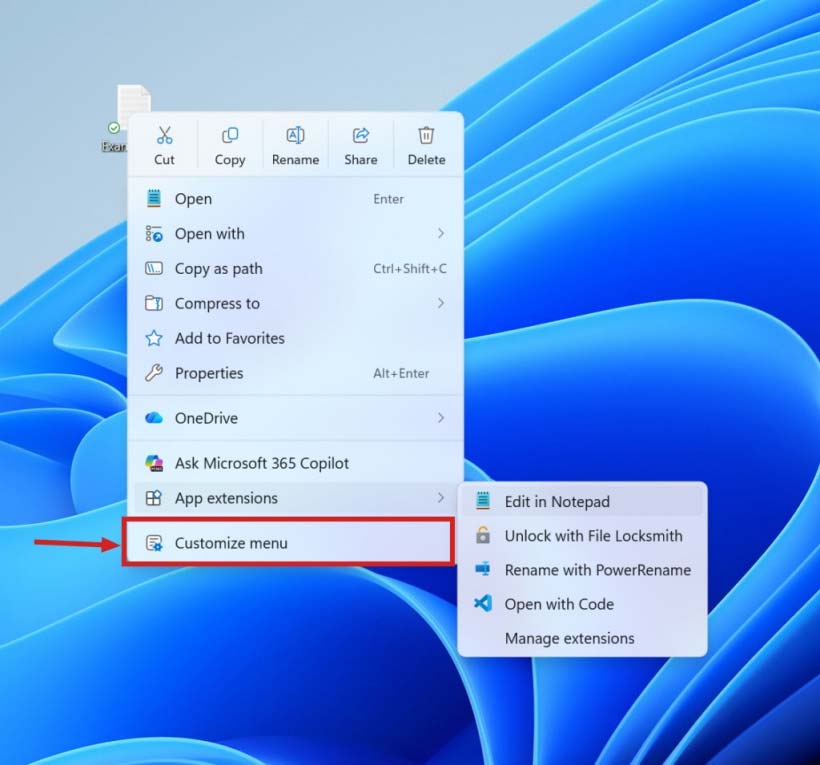This screenshot has height=765, width=820.
Task: Click the Ctrl+Shift+C shortcut text
Action: coord(410,268)
